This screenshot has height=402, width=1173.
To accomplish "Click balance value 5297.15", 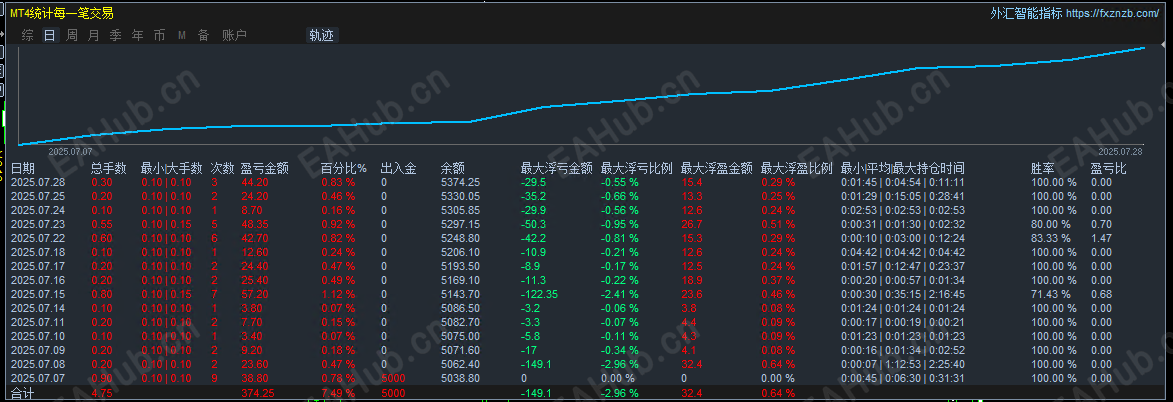I will pyautogui.click(x=460, y=224).
